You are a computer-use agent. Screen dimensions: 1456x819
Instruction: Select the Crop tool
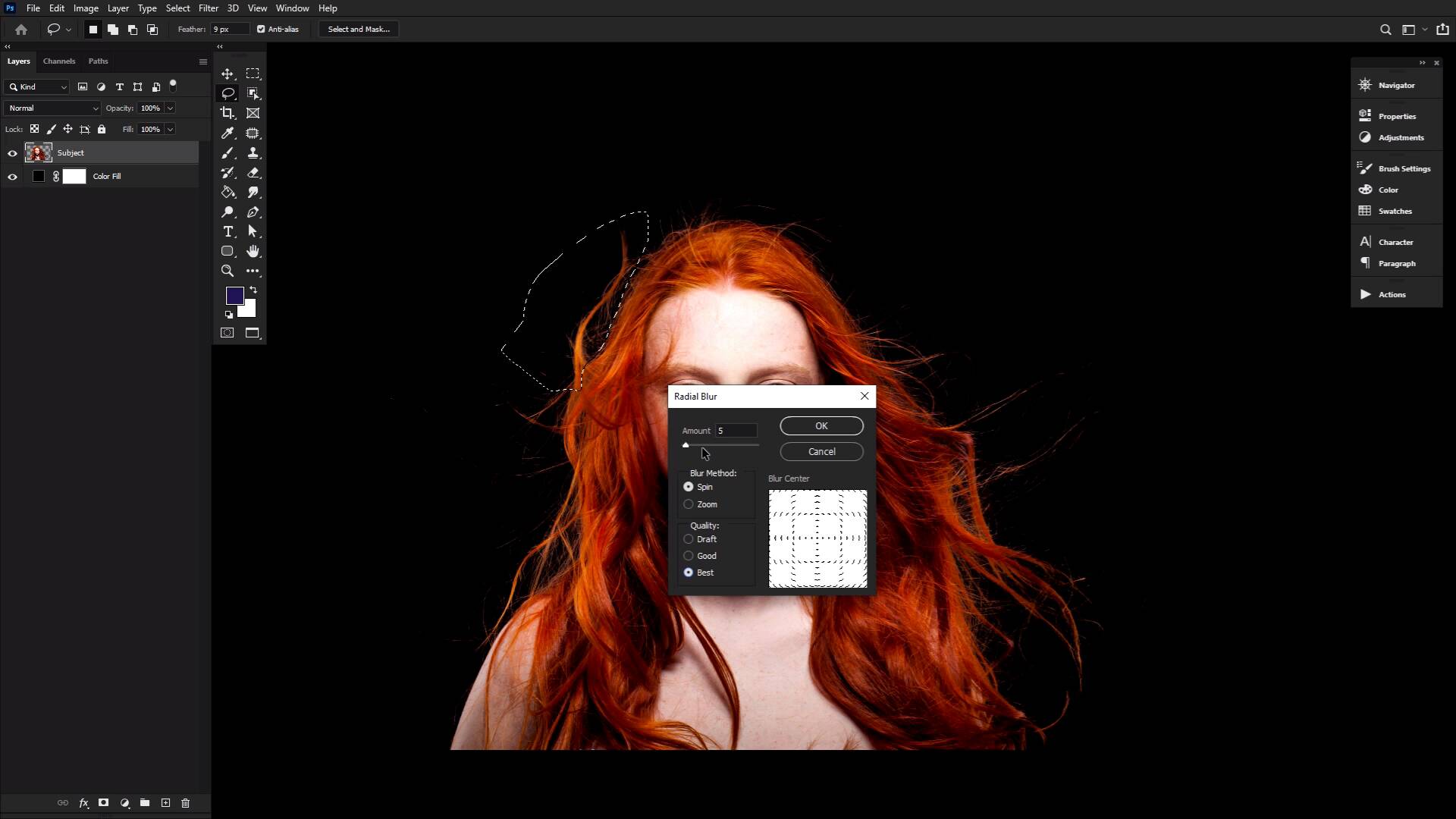[227, 113]
